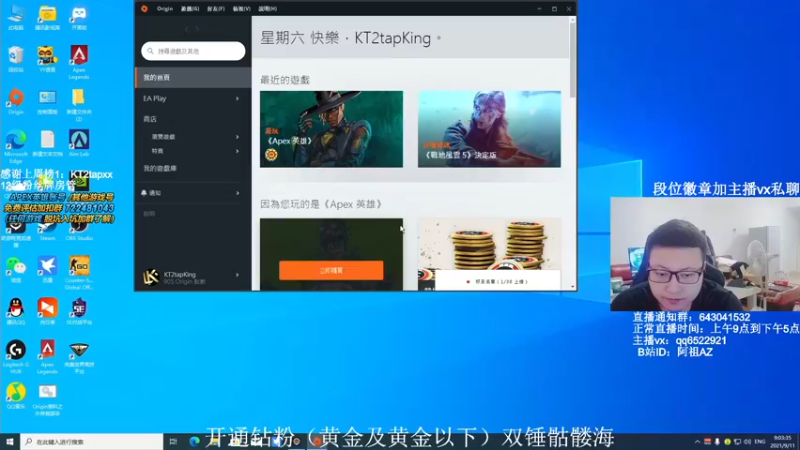Show hidden system tray icons arrow
Screen dimensions: 800x450
[x=697, y=441]
